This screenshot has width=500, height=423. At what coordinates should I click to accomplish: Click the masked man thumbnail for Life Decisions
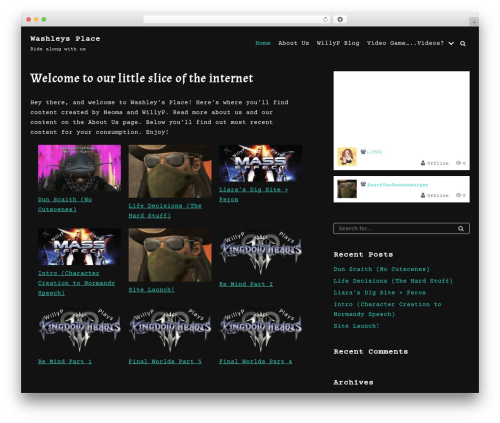tap(170, 171)
